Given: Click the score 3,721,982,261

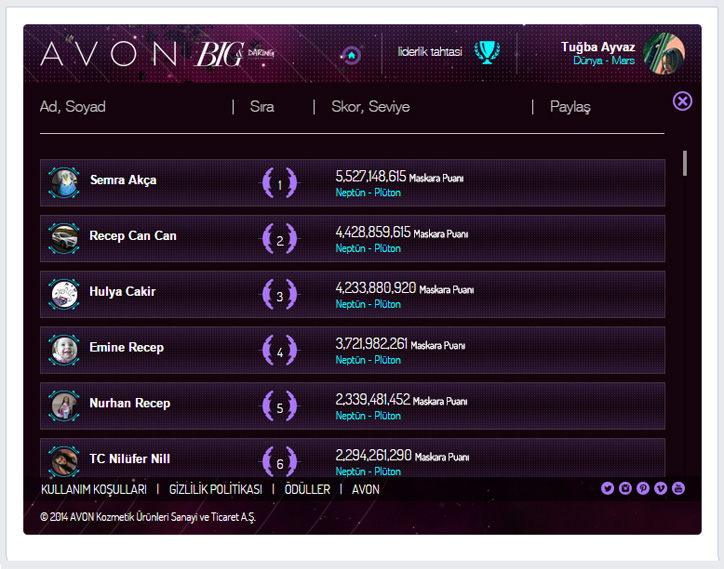Looking at the screenshot, I should point(371,344).
